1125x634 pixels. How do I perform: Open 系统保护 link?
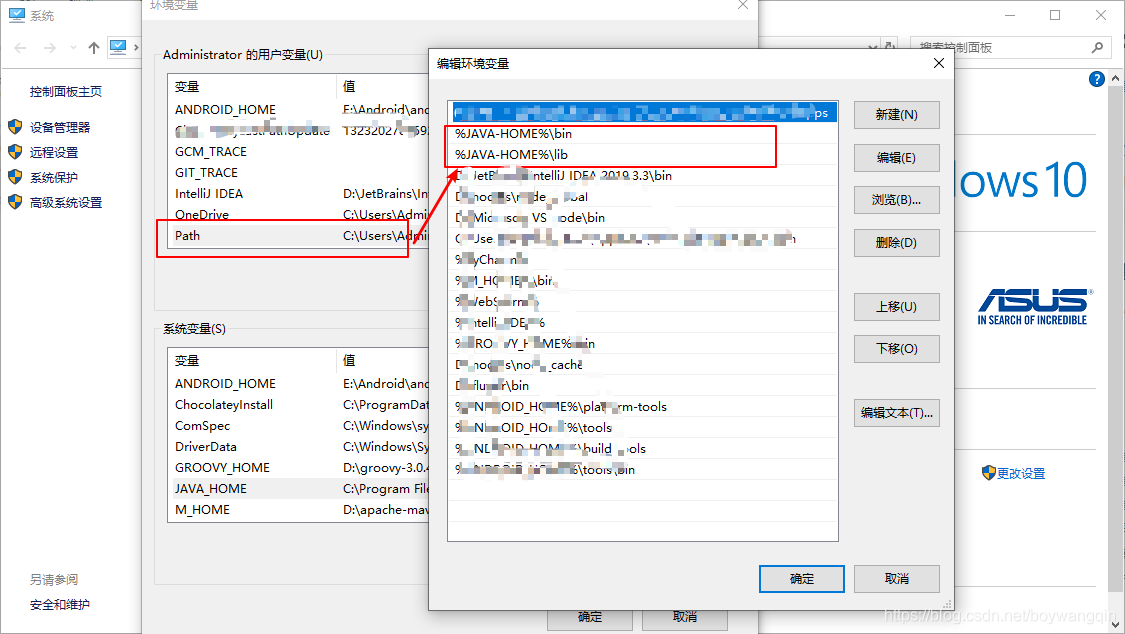click(x=54, y=177)
